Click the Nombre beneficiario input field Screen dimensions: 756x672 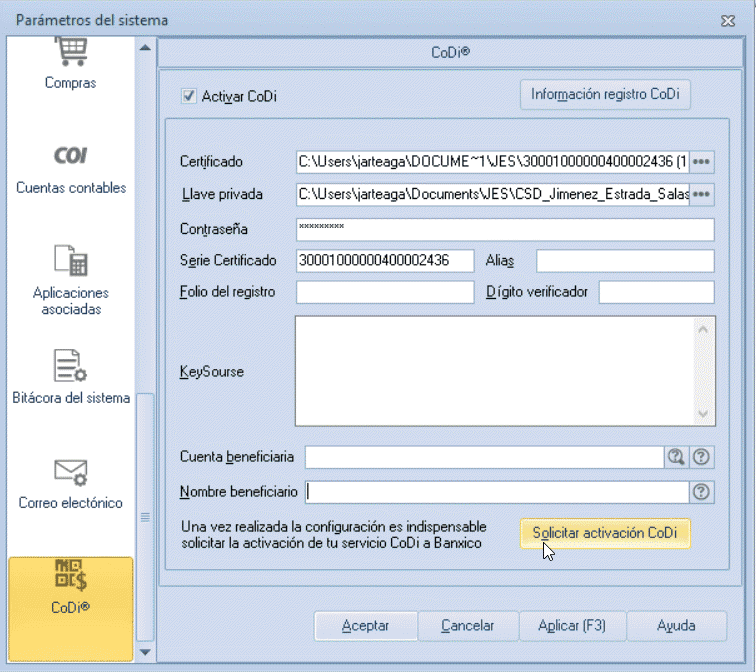click(x=497, y=492)
